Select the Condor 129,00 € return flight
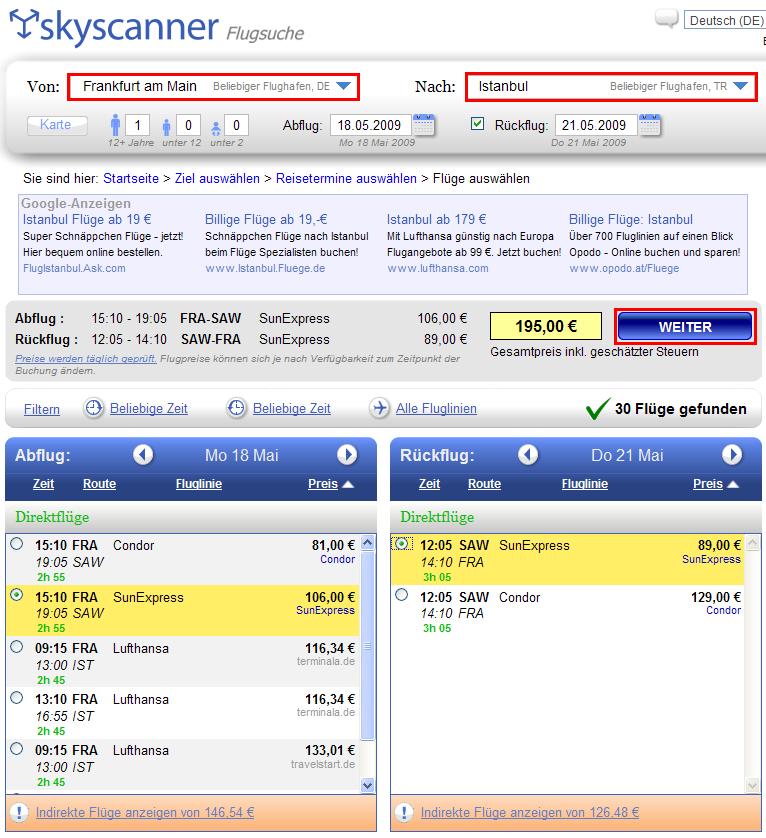 [401, 595]
